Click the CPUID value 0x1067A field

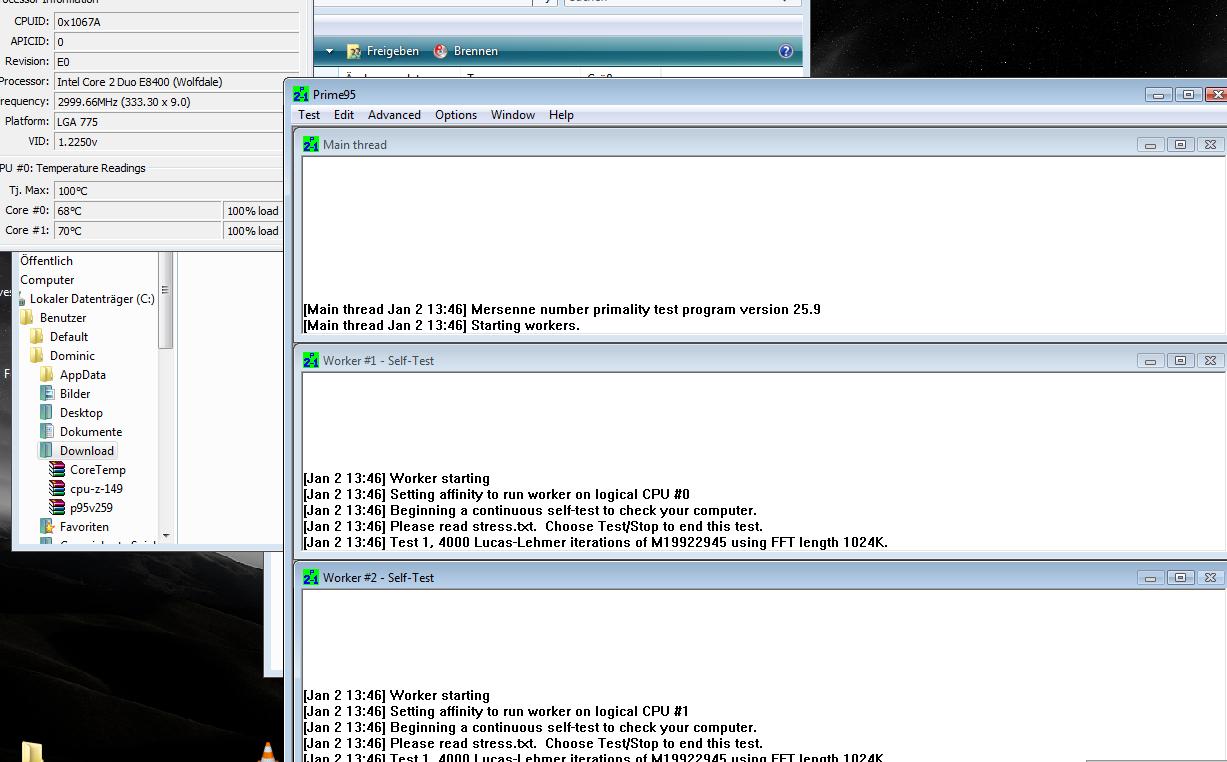pyautogui.click(x=176, y=21)
